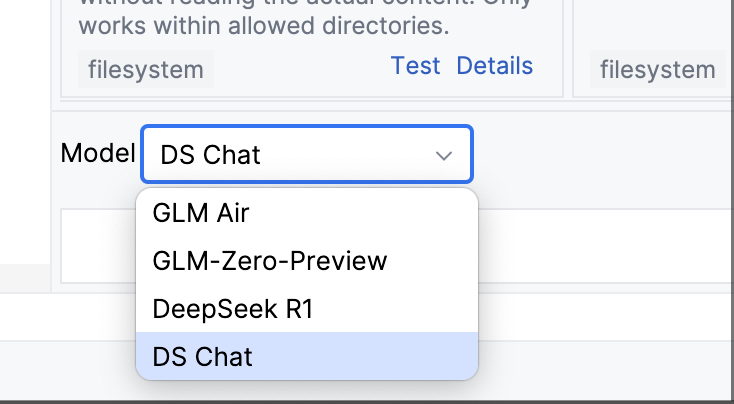Click the Test link in the filesystem tool card
This screenshot has height=404, width=734.
(415, 66)
